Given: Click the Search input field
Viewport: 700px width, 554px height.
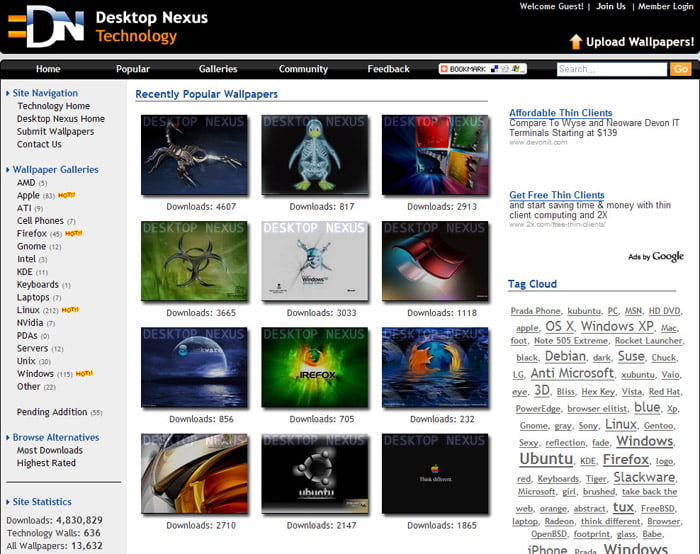Looking at the screenshot, I should coord(612,69).
